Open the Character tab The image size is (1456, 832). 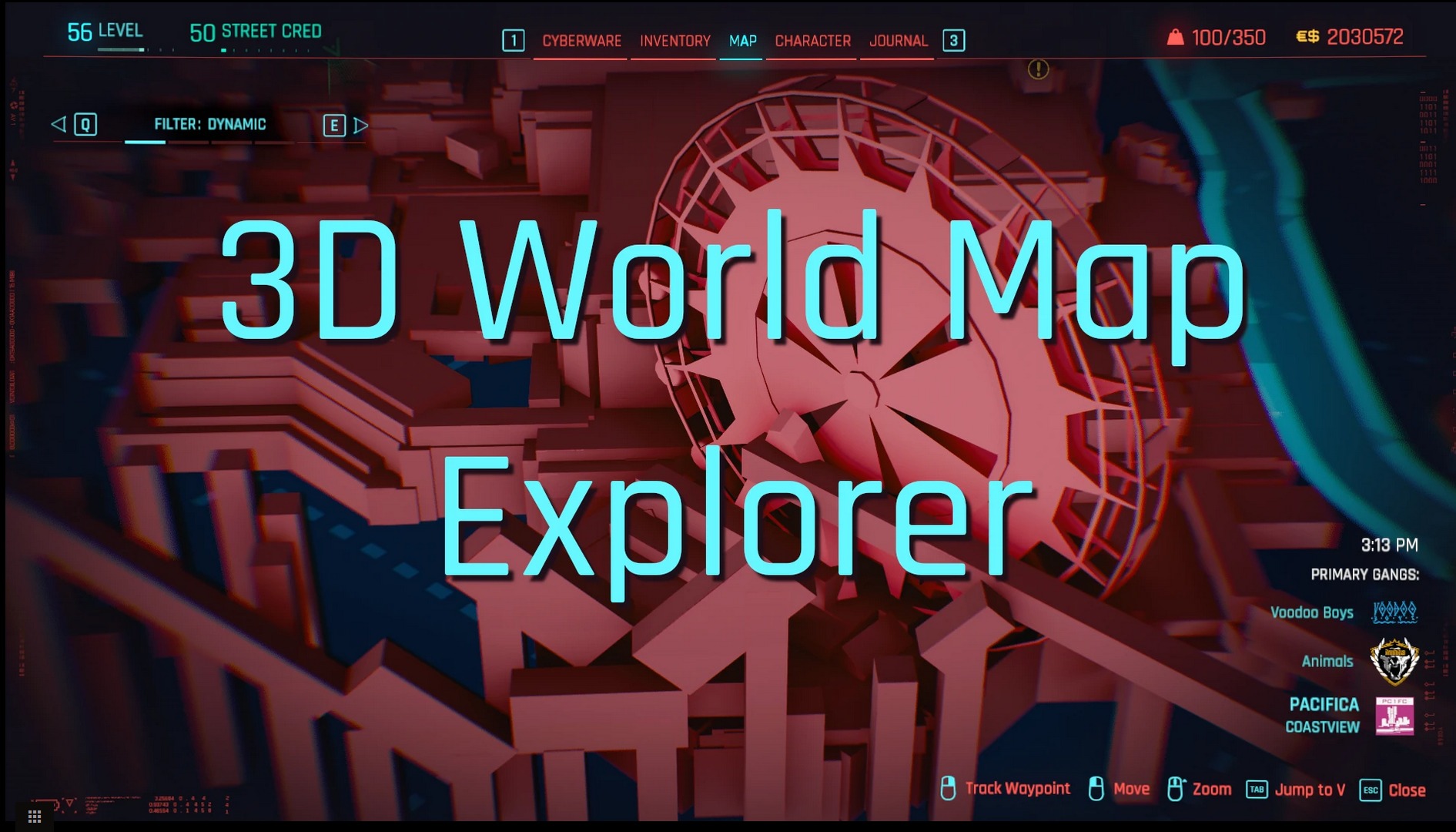812,41
